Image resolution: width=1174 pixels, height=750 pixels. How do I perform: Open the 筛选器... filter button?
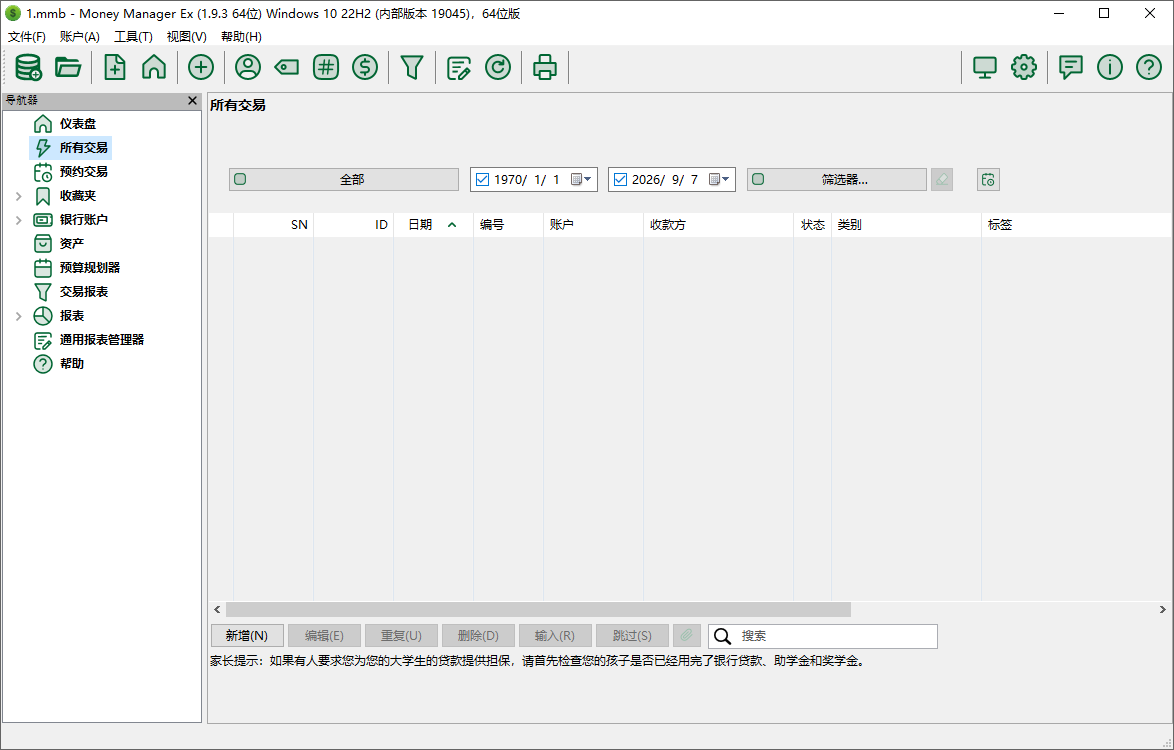click(837, 180)
